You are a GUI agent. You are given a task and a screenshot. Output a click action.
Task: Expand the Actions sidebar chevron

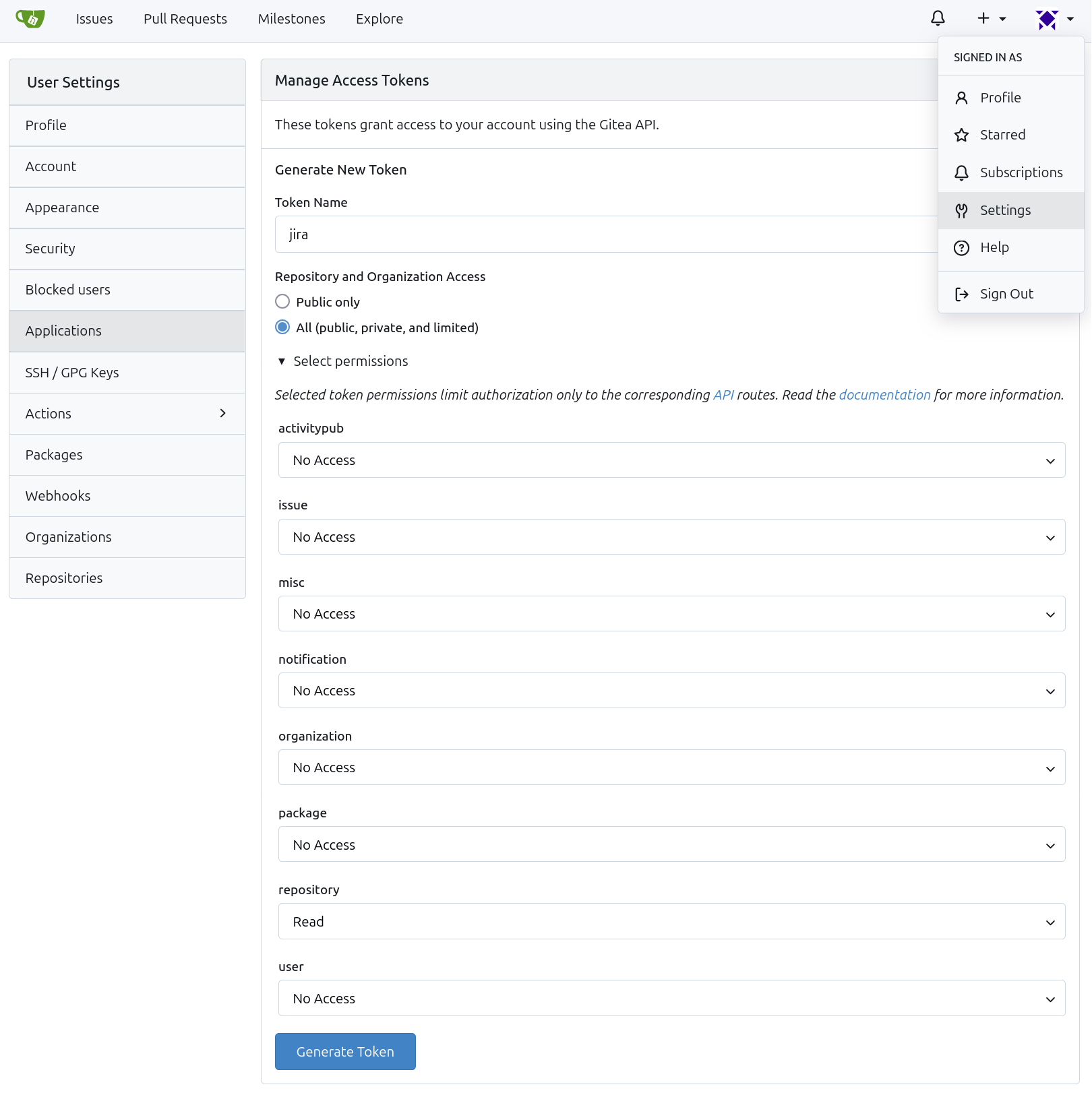(x=222, y=413)
